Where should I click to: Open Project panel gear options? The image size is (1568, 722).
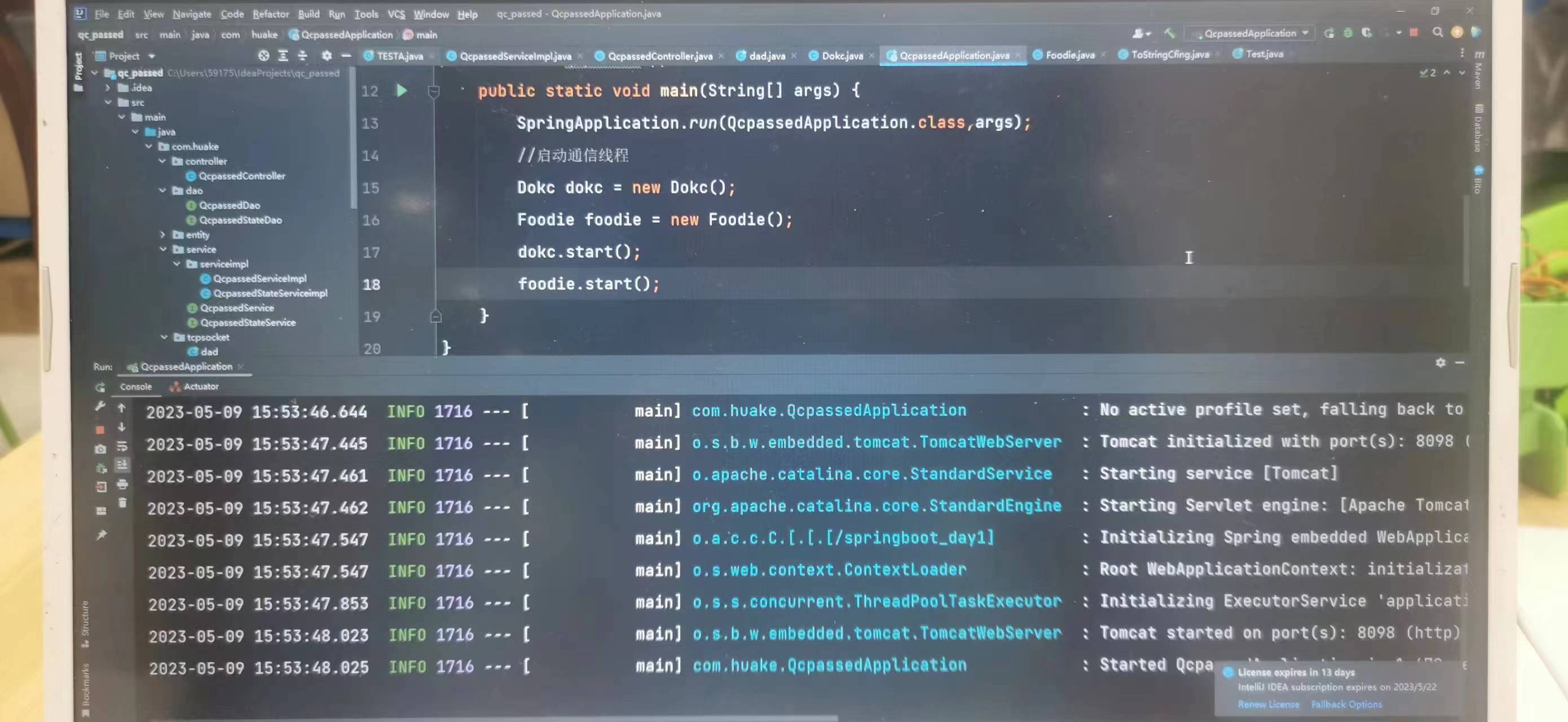click(x=327, y=55)
